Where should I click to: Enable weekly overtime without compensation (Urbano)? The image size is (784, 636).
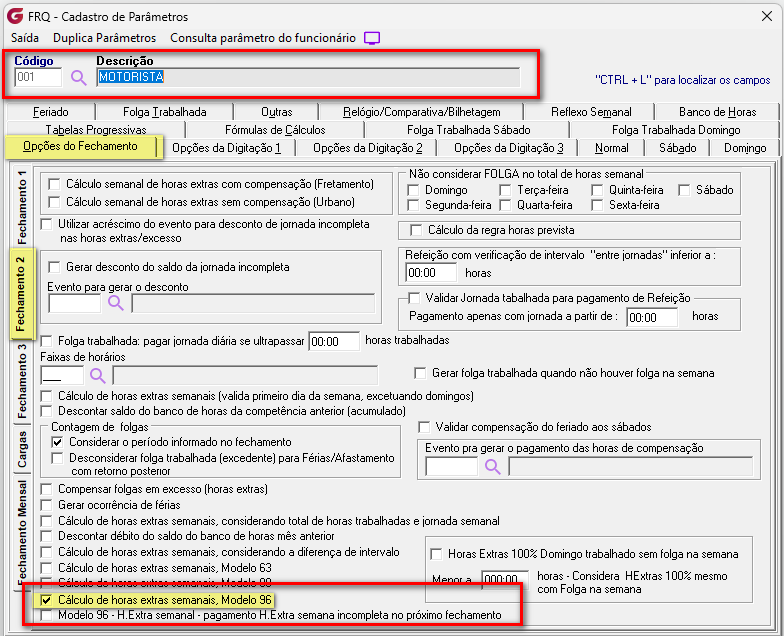pos(54,202)
